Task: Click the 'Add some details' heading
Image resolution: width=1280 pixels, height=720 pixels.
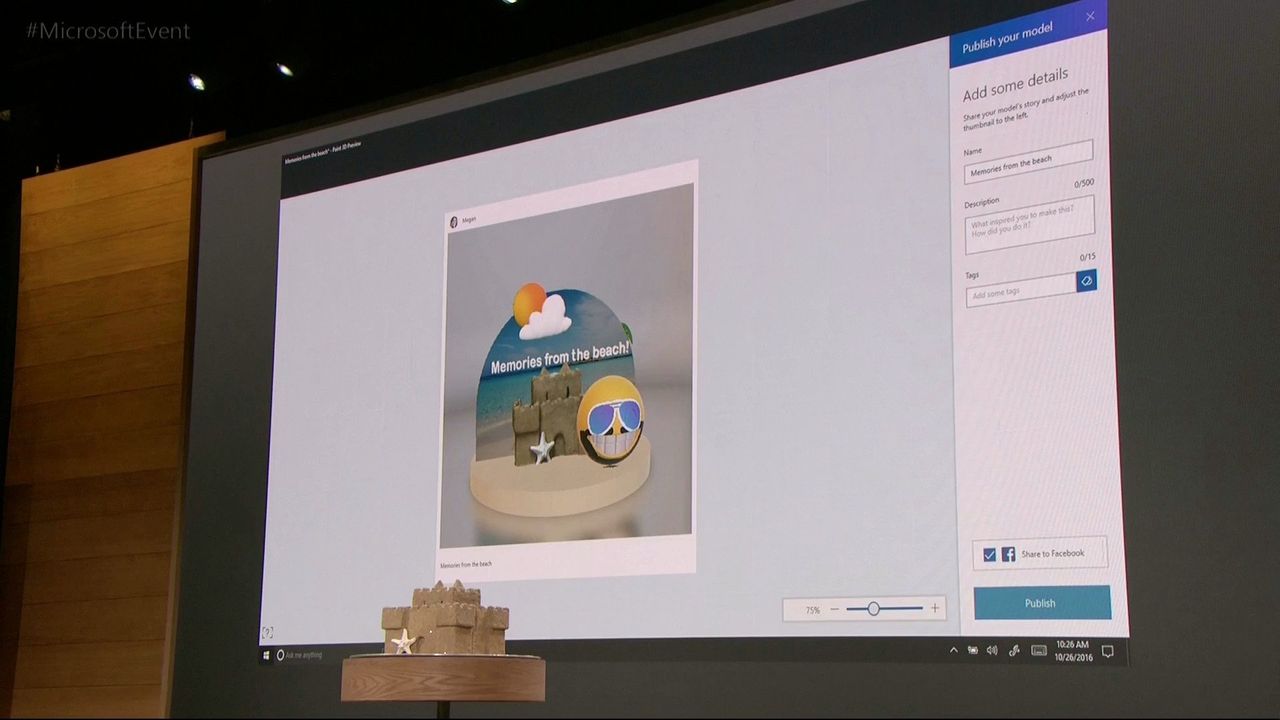Action: (x=1015, y=85)
